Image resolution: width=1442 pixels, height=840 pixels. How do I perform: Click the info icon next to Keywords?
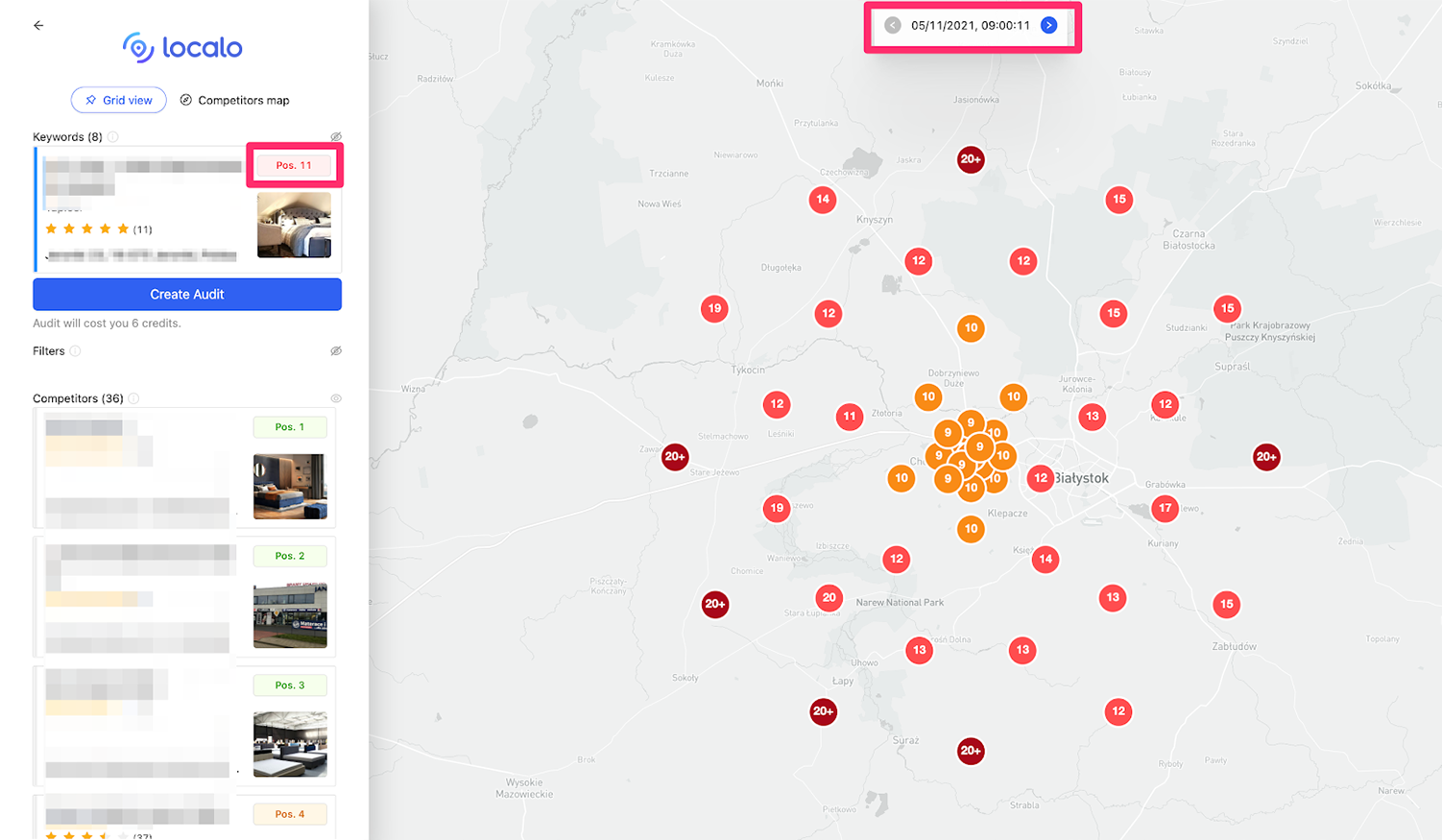(113, 137)
